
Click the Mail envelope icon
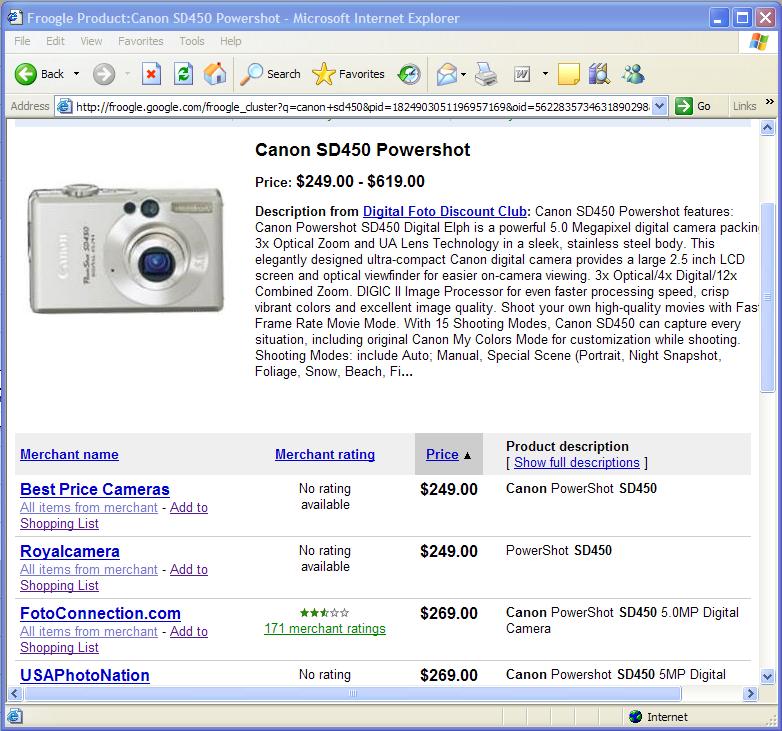coord(446,74)
